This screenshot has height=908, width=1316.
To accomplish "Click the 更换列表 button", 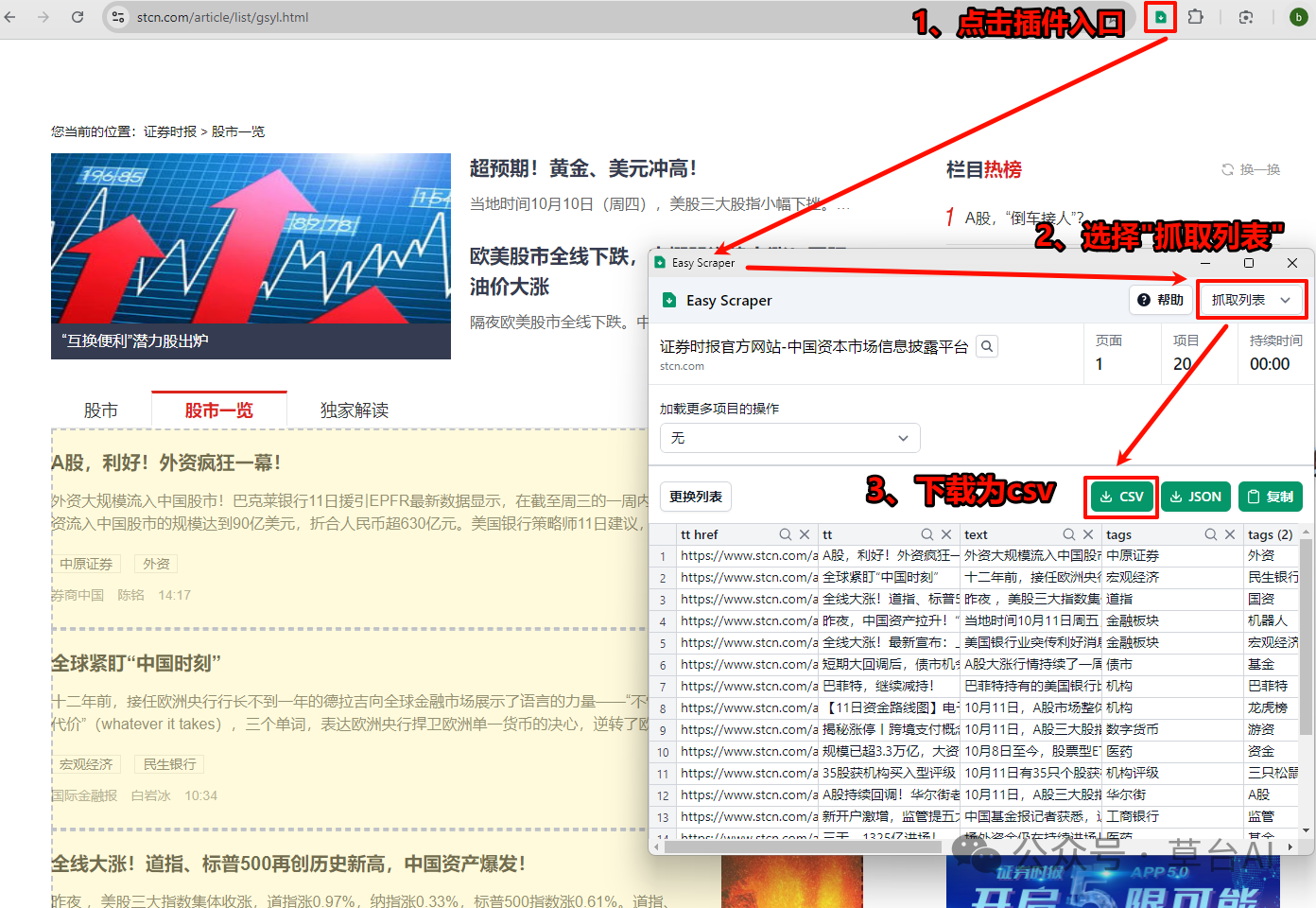I will click(x=696, y=497).
